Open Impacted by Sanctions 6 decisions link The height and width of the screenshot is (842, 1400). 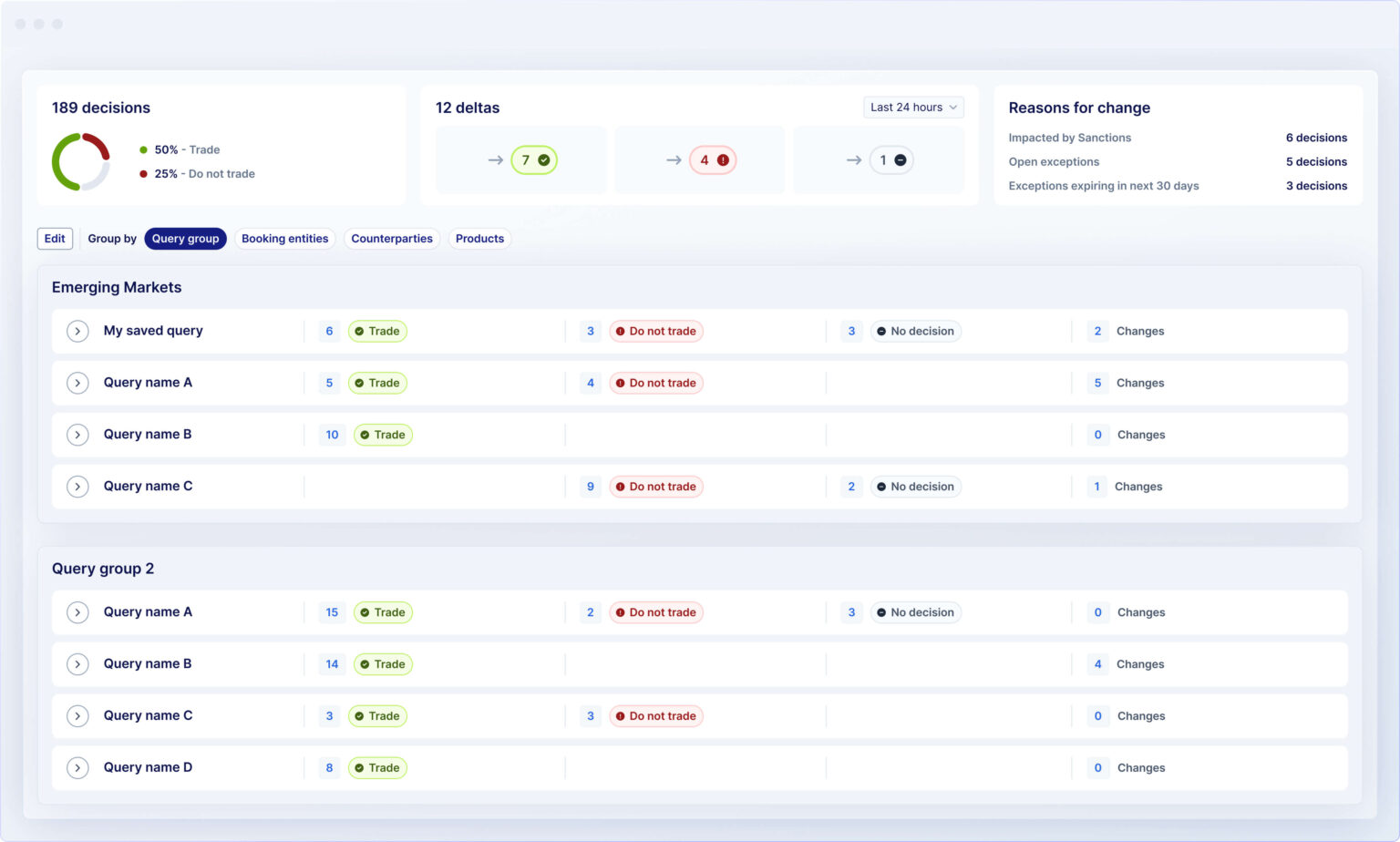1315,138
